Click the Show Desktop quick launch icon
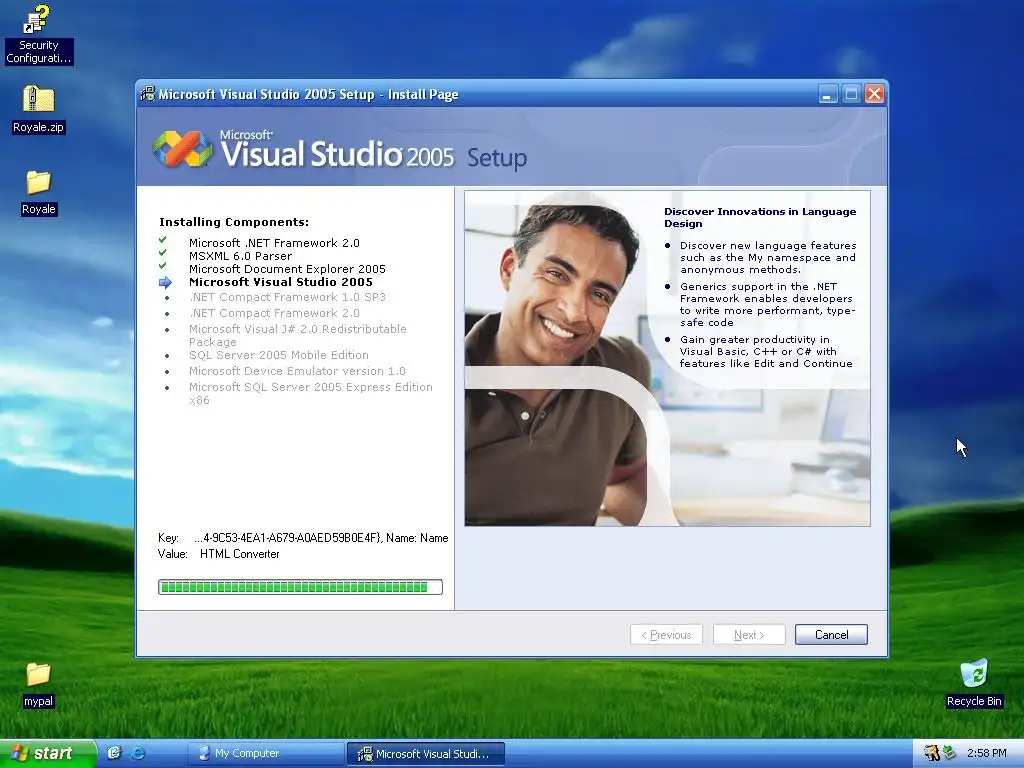This screenshot has height=768, width=1024. tap(114, 753)
